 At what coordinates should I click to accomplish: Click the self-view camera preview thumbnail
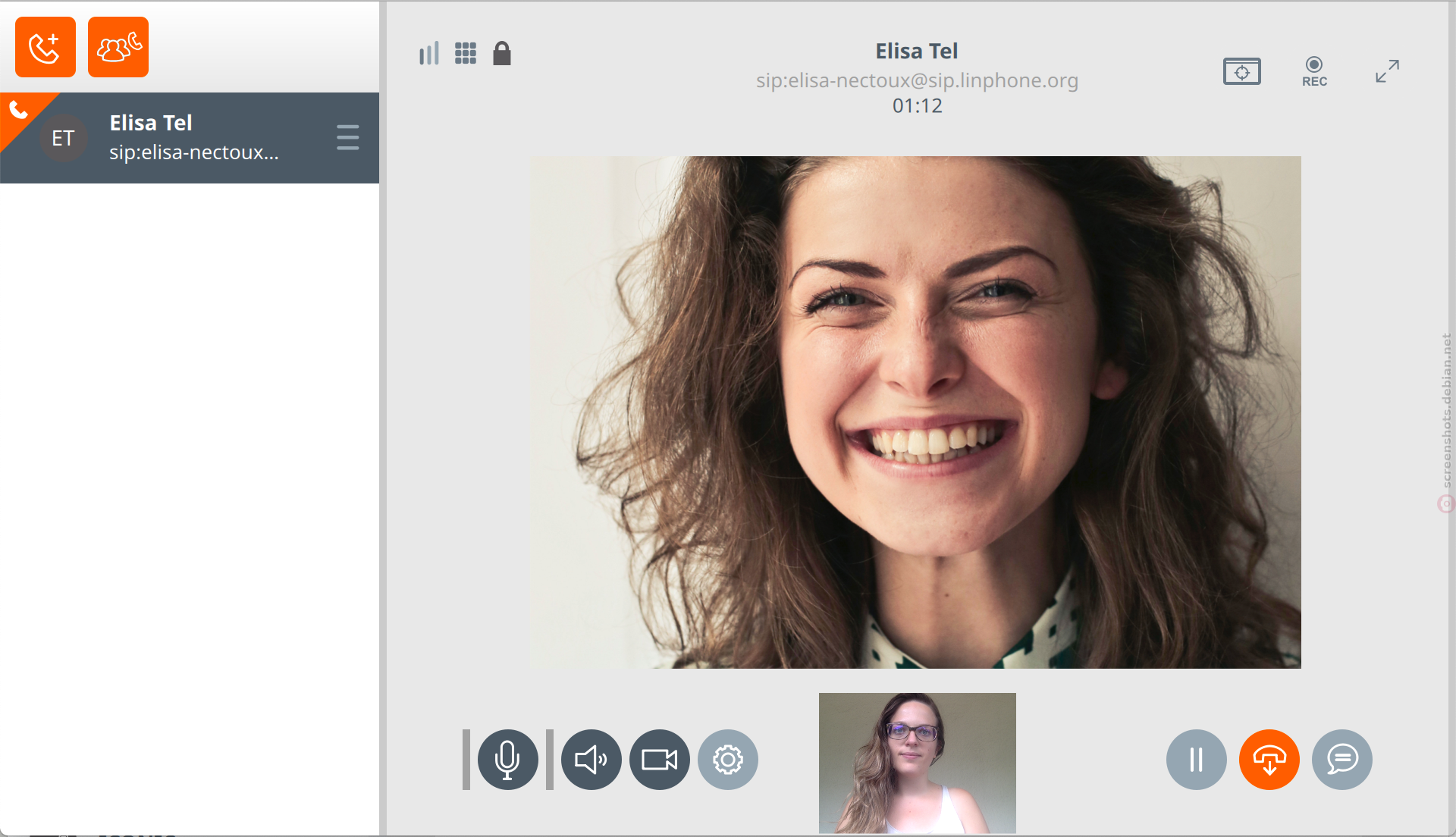pos(918,763)
